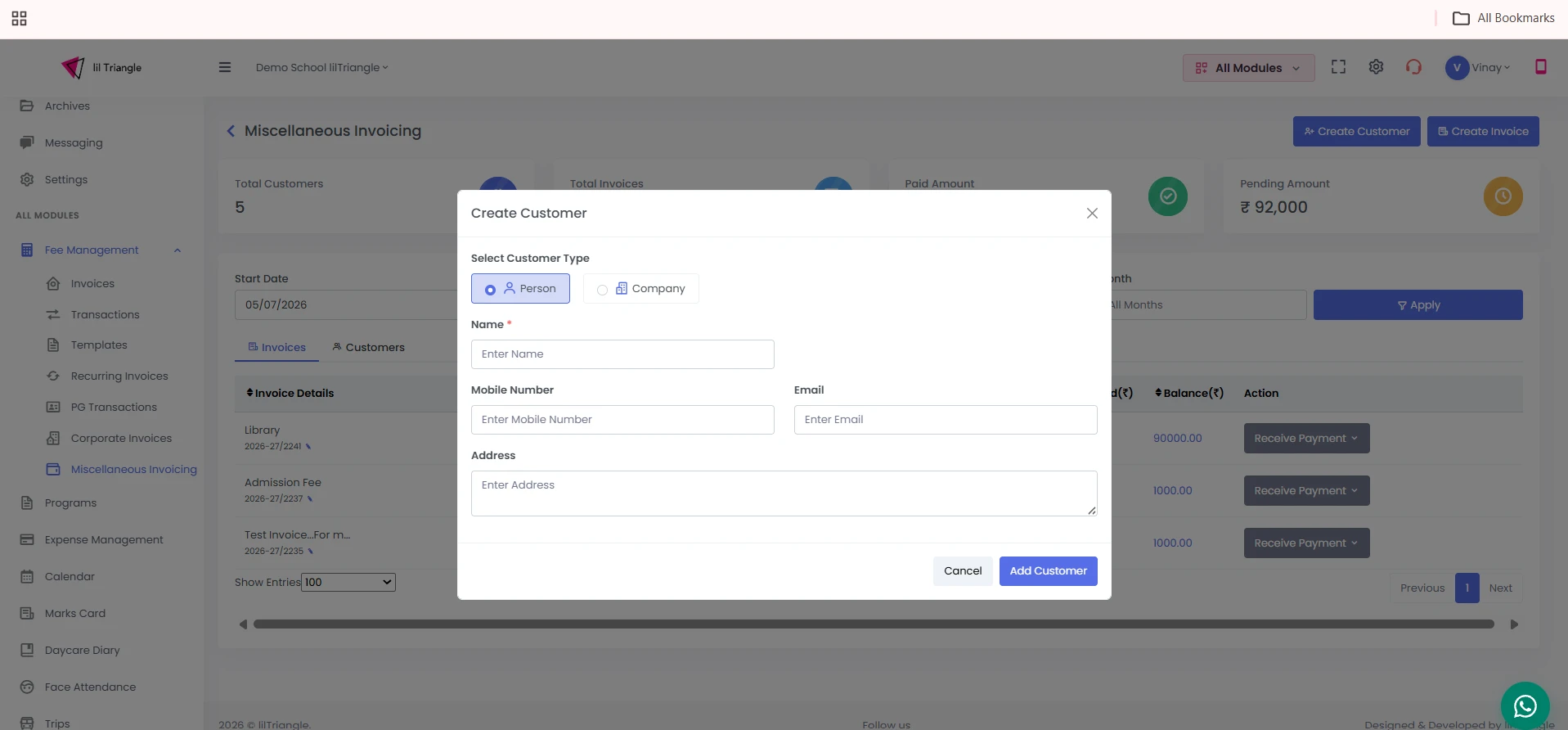This screenshot has width=1568, height=730.
Task: Open Settings in sidebar
Action: click(65, 179)
